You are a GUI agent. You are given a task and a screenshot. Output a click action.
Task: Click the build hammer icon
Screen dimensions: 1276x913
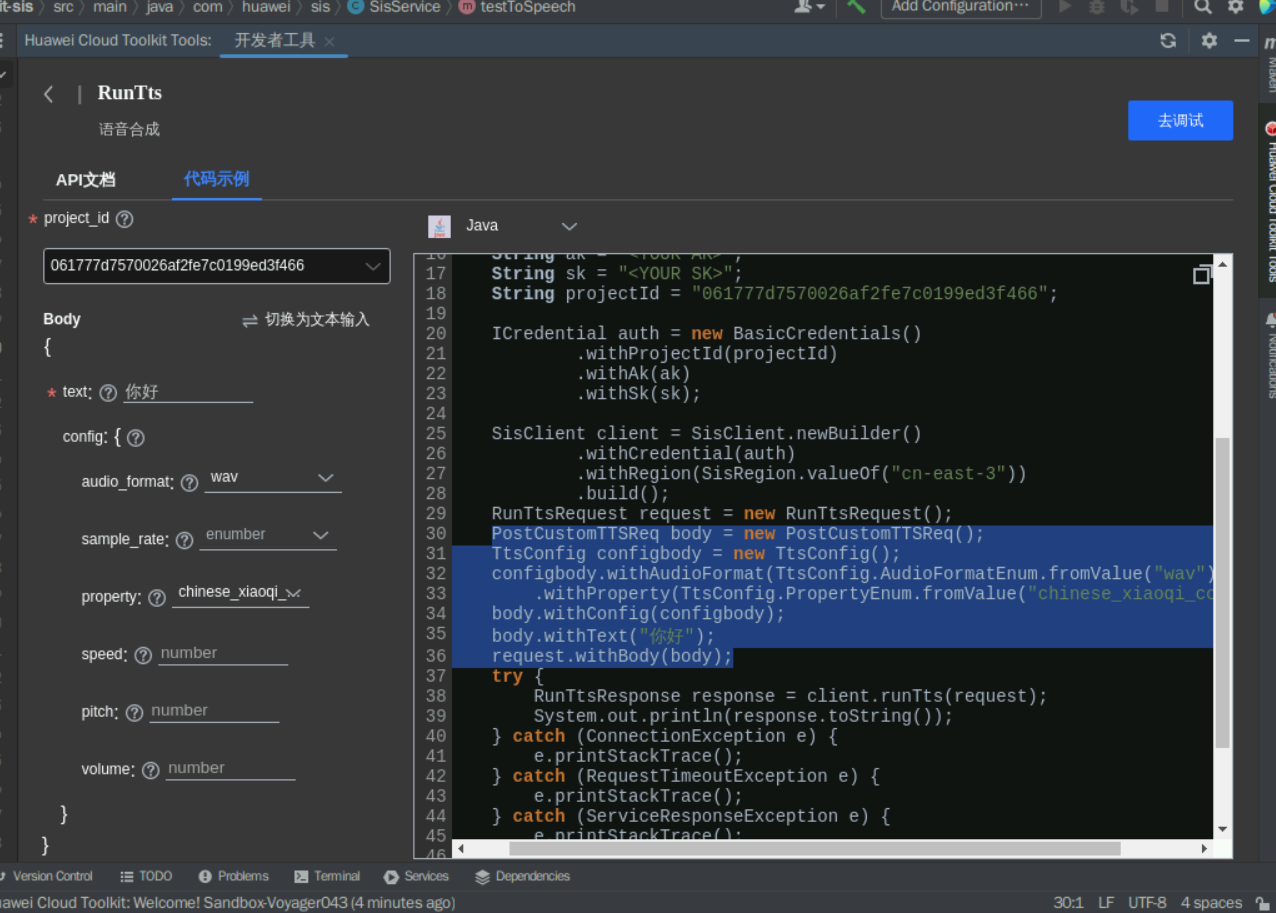[856, 7]
